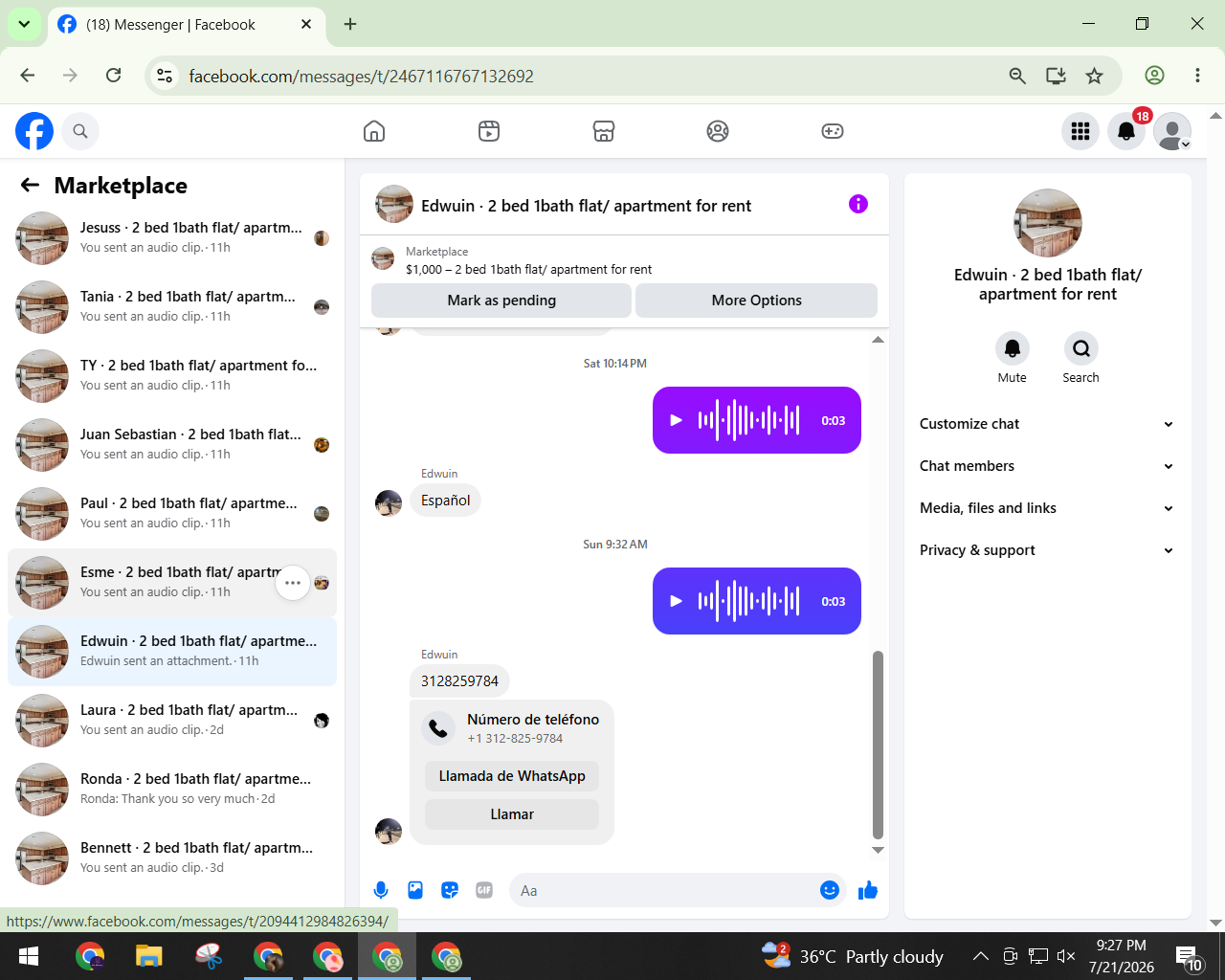Reload the page with refresh icon

pyautogui.click(x=113, y=76)
